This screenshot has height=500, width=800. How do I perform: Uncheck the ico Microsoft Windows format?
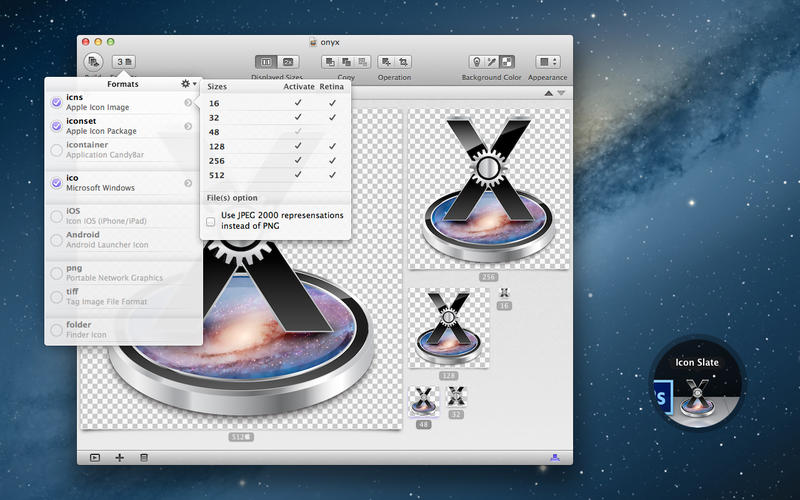coord(56,183)
